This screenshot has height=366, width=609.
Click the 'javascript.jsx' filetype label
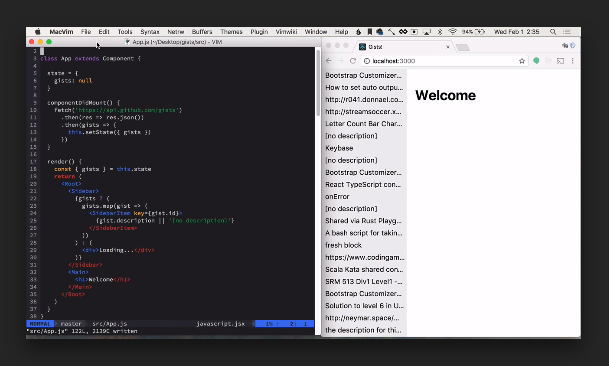coord(220,324)
